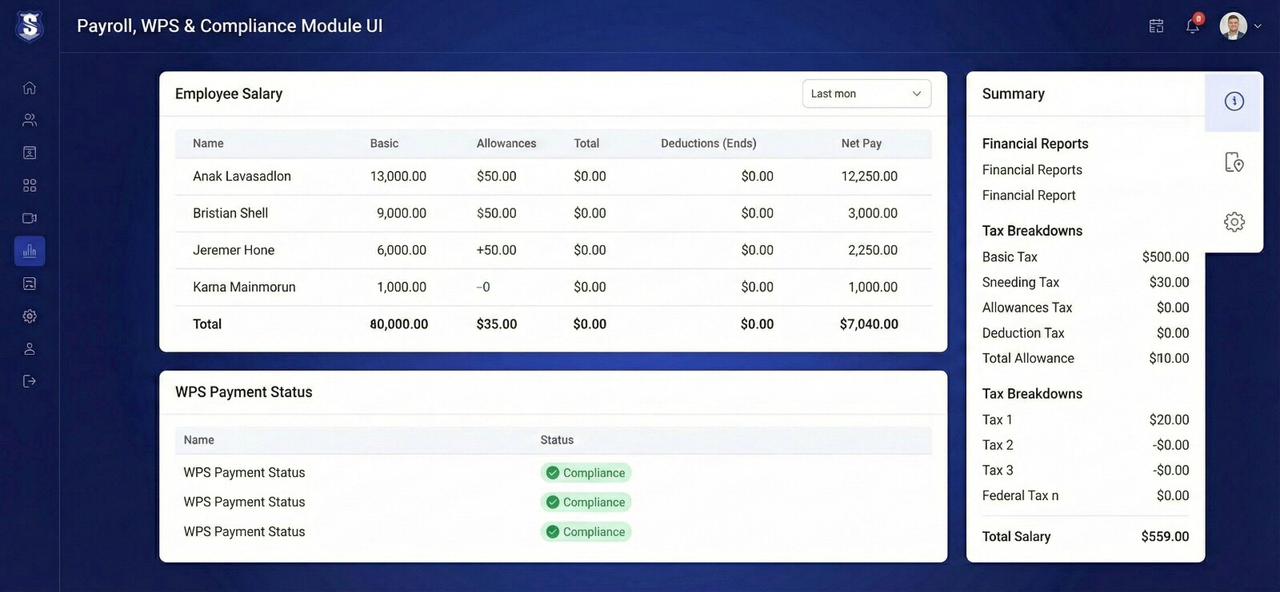The image size is (1280, 592).
Task: Click the Total Salary amount '$559.00'
Action: click(1165, 537)
